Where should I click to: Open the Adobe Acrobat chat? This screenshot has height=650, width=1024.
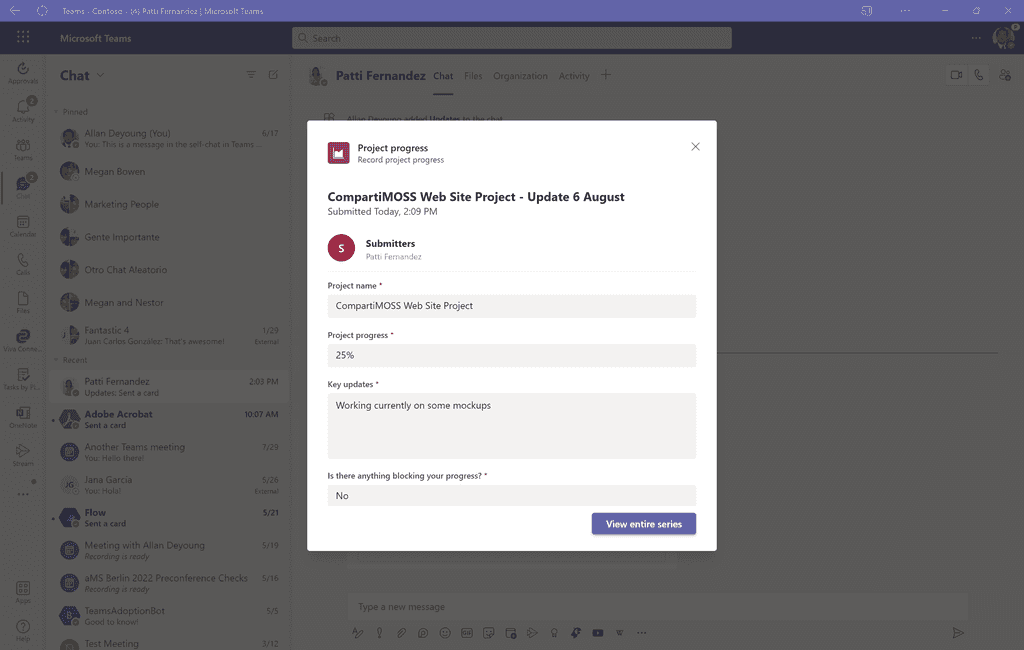click(170, 419)
